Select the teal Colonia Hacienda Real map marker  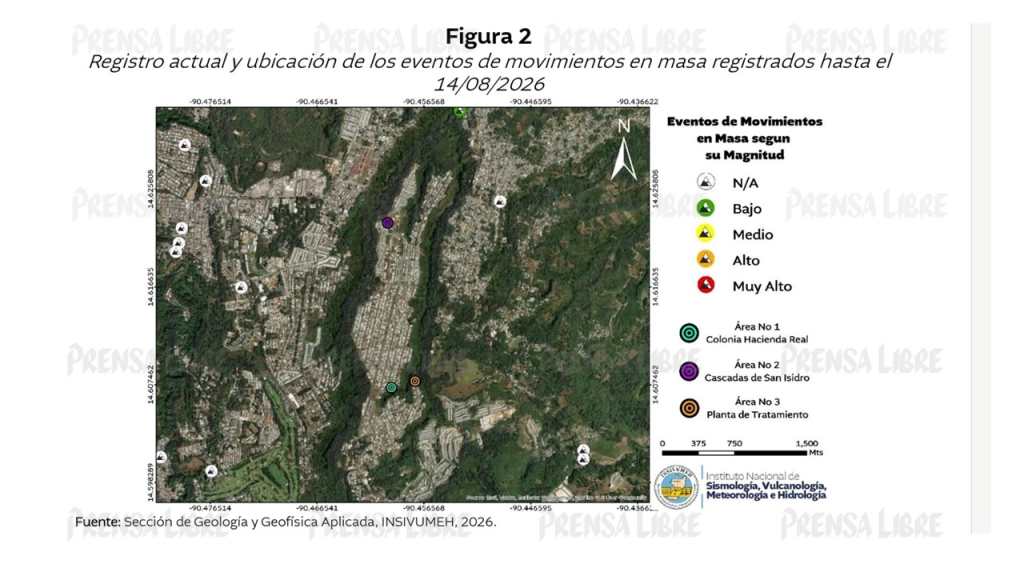[x=391, y=387]
